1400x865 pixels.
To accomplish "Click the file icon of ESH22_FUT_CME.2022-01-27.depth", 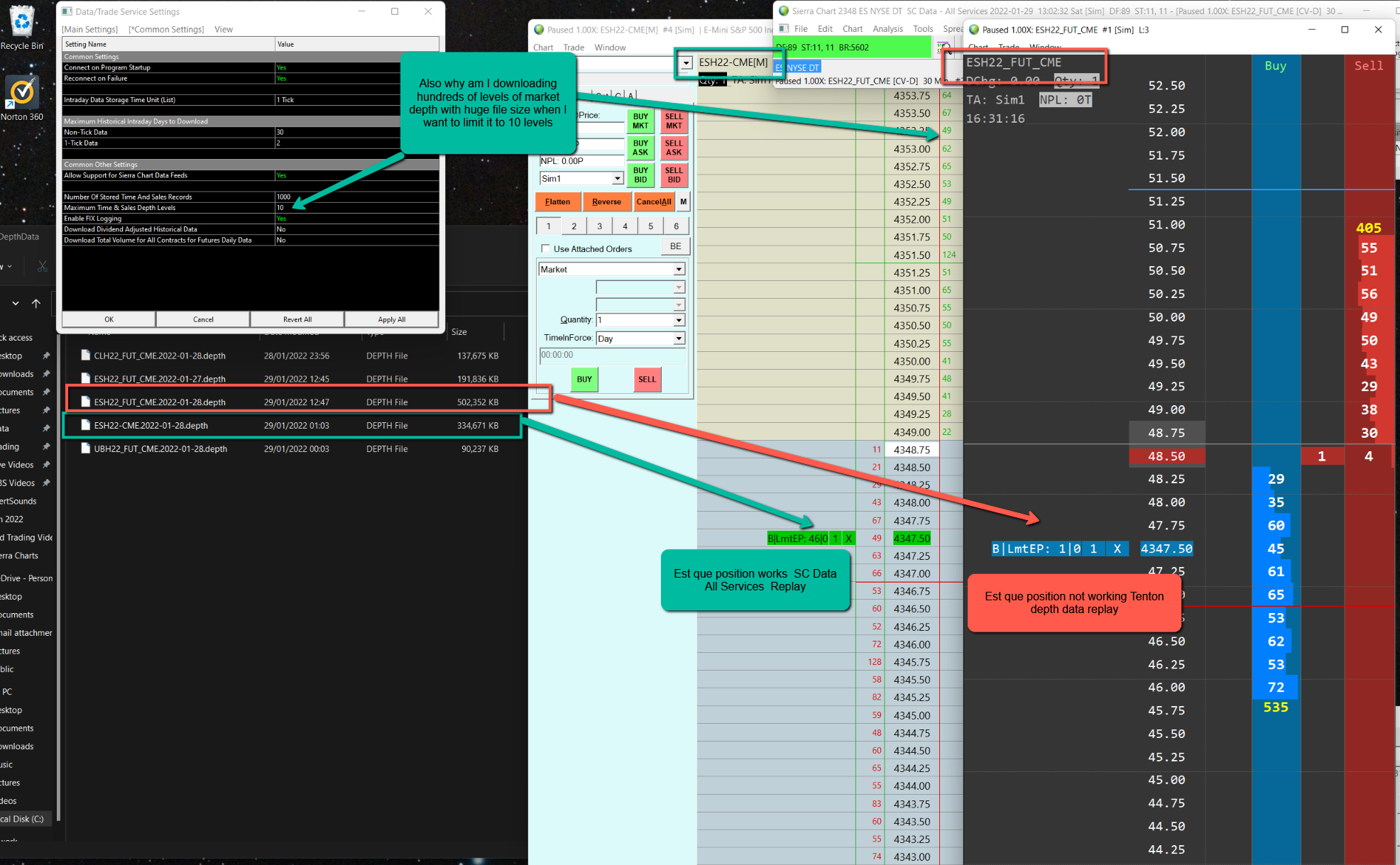I will click(x=86, y=379).
